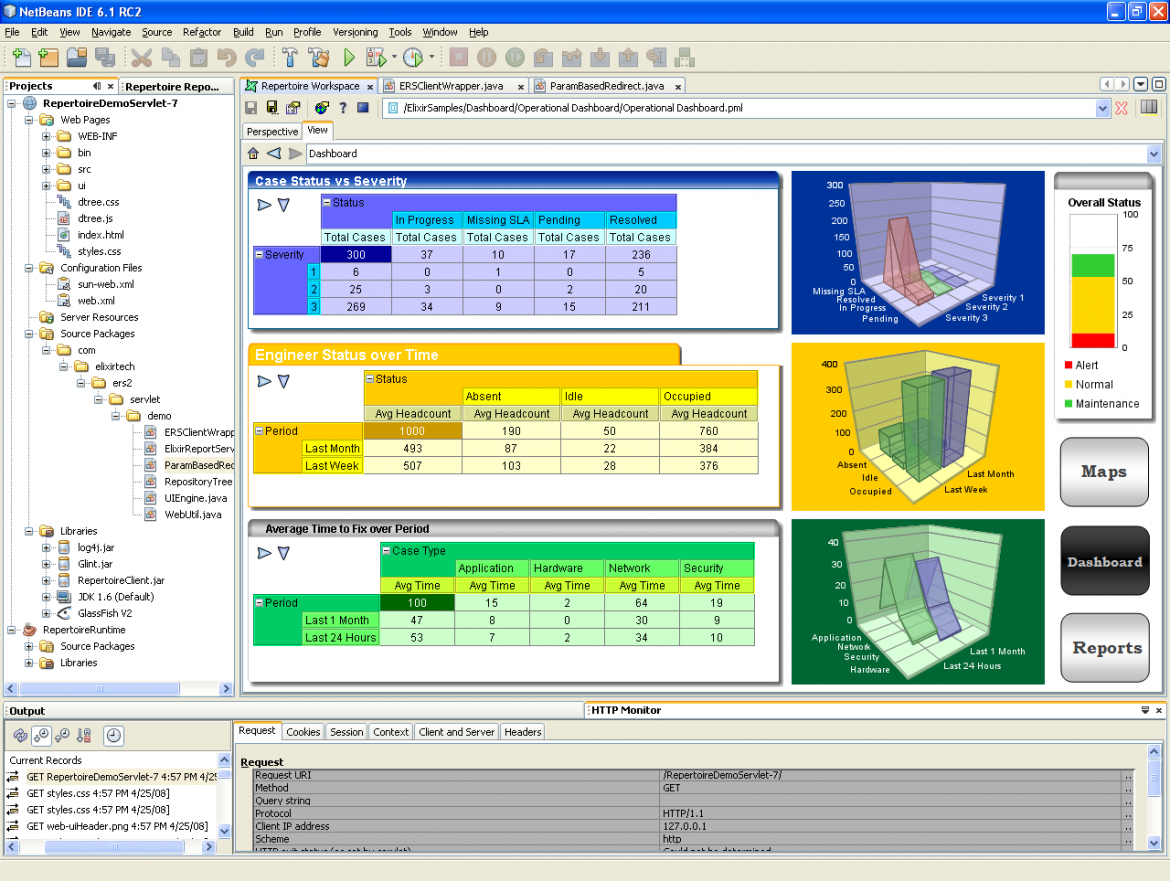Run the project with the green play icon
Screen dimensions: 1170x881
pos(348,58)
